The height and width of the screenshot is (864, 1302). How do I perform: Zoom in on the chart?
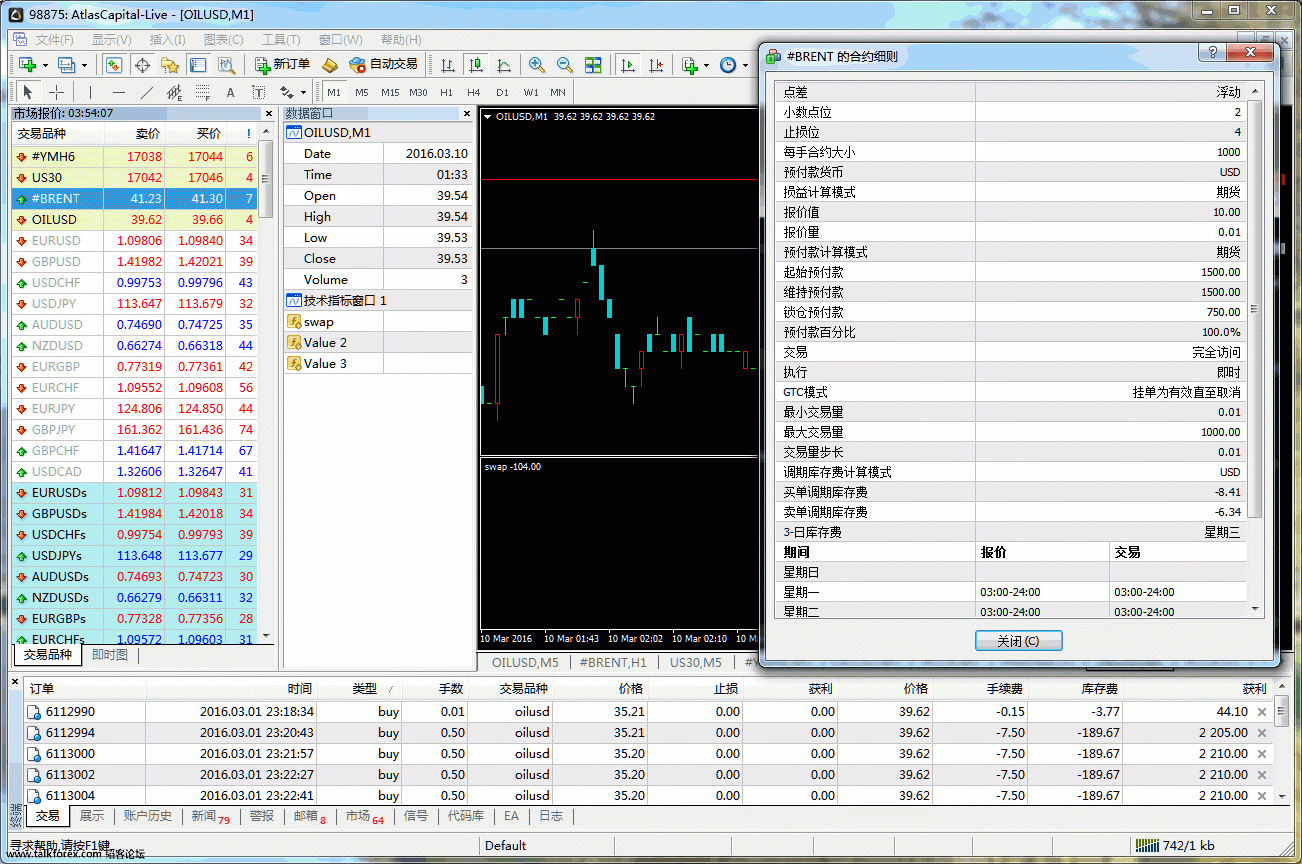coord(537,65)
